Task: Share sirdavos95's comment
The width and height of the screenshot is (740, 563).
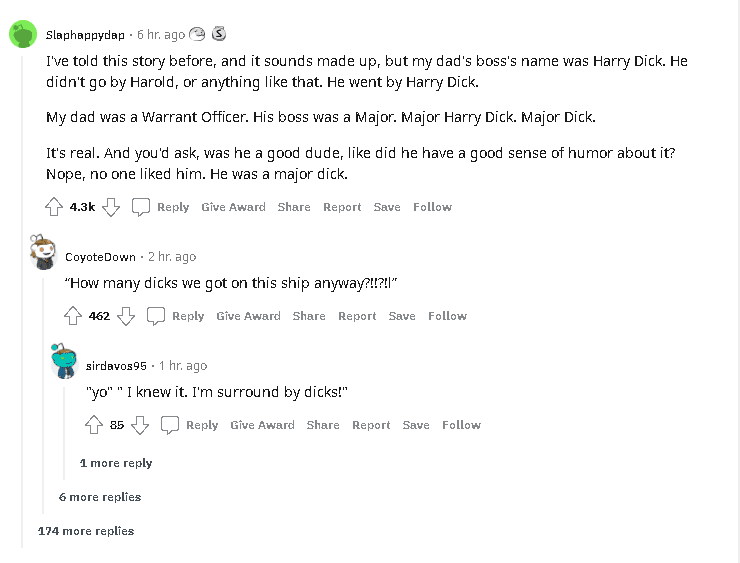Action: coord(323,425)
